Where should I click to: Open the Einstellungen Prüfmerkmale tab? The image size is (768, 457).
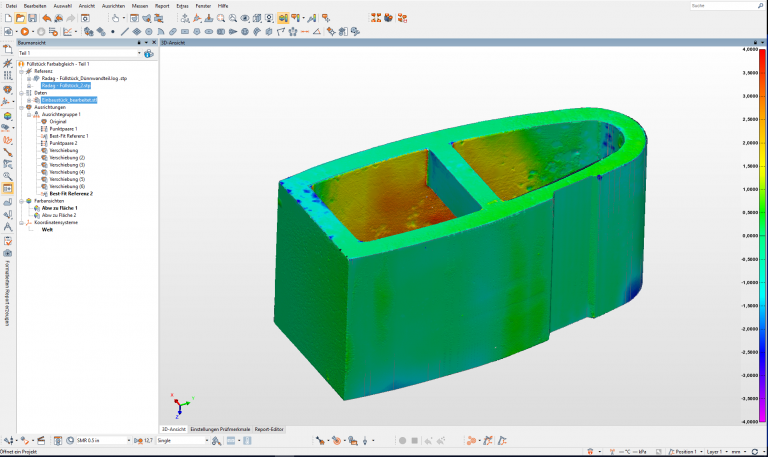tap(220, 429)
